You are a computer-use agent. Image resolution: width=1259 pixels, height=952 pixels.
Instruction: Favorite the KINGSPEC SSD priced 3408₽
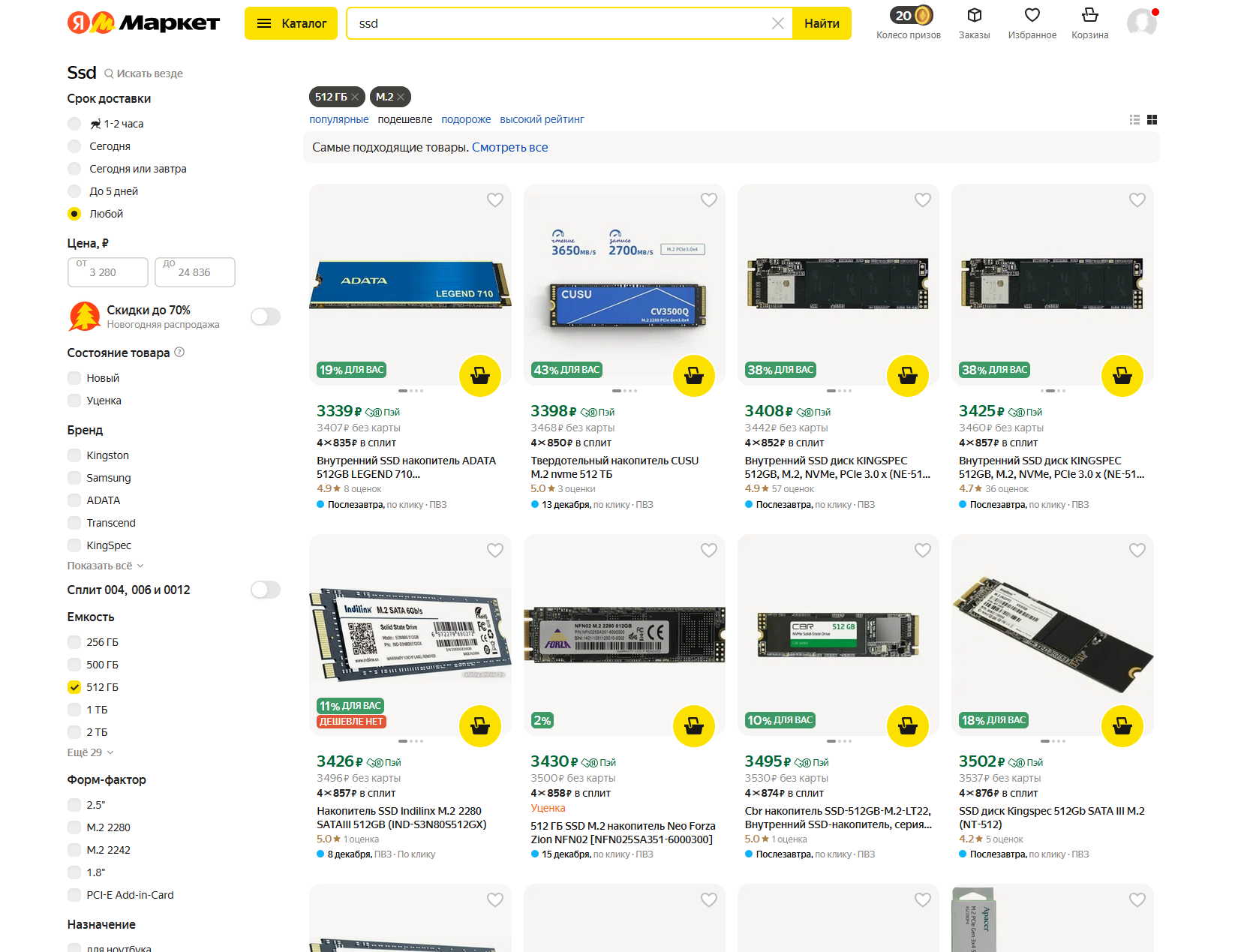923,200
